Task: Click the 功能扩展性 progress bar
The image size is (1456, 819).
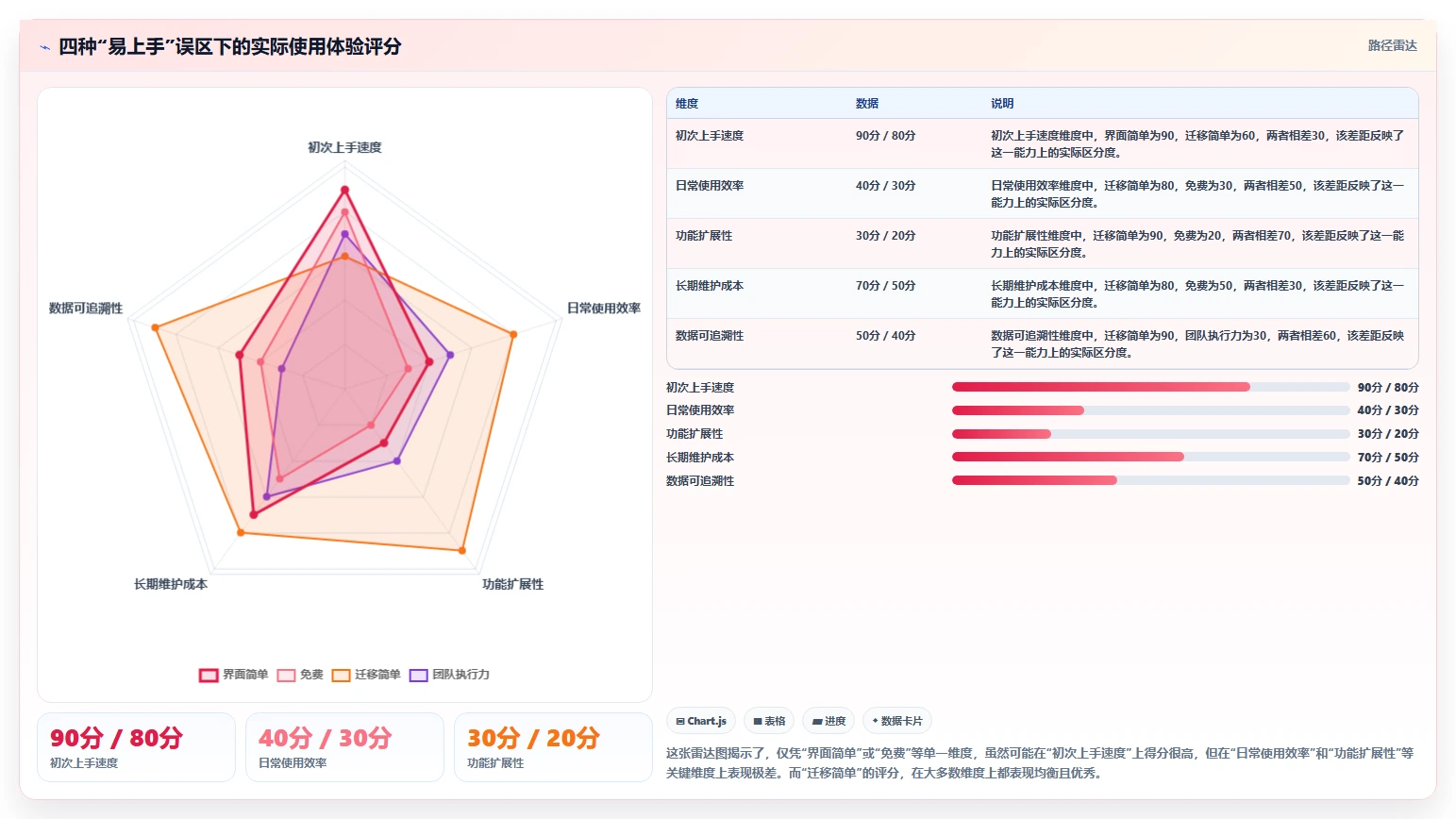Action: (1150, 434)
